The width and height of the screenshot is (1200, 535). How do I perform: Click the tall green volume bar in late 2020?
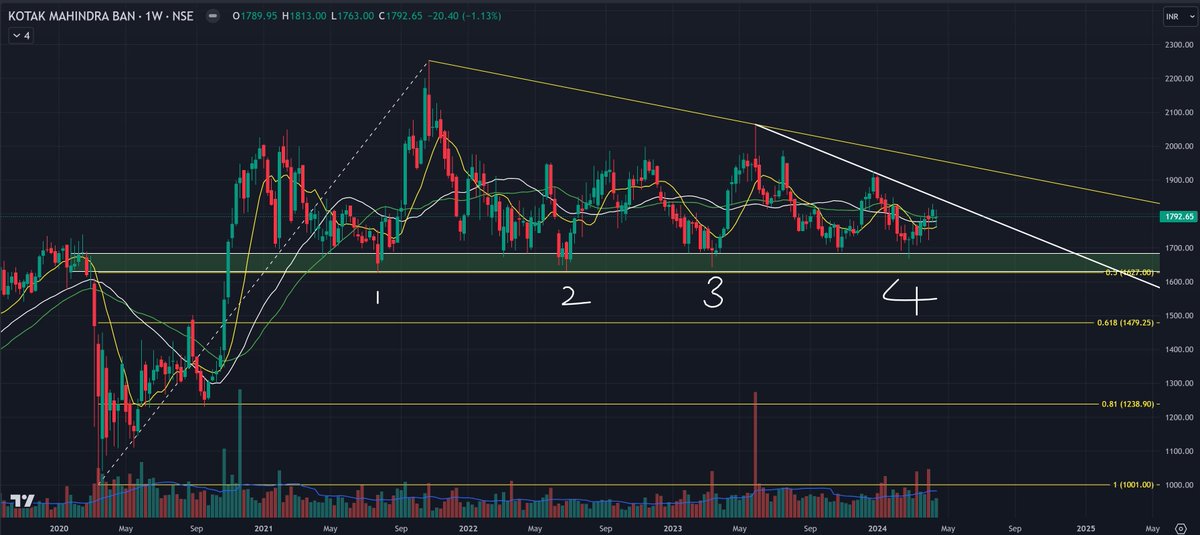tap(241, 451)
